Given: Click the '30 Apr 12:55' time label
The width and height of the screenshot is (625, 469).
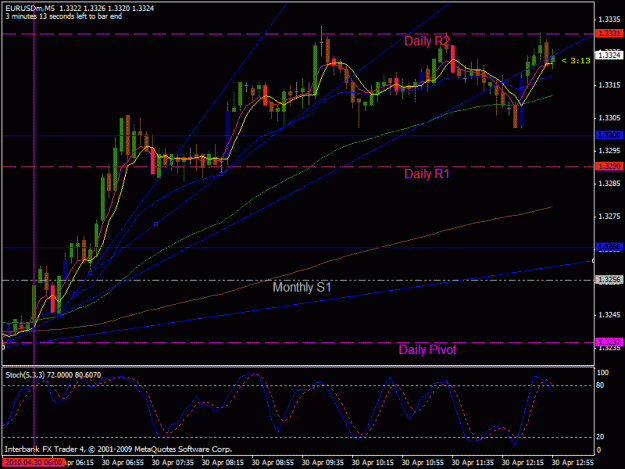Looking at the screenshot, I should click(x=572, y=463).
